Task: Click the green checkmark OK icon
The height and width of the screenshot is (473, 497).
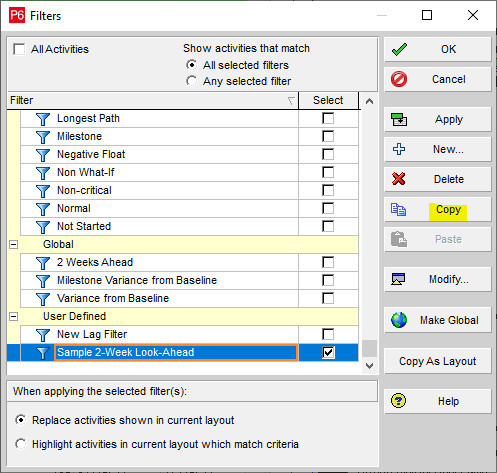Action: [x=399, y=49]
